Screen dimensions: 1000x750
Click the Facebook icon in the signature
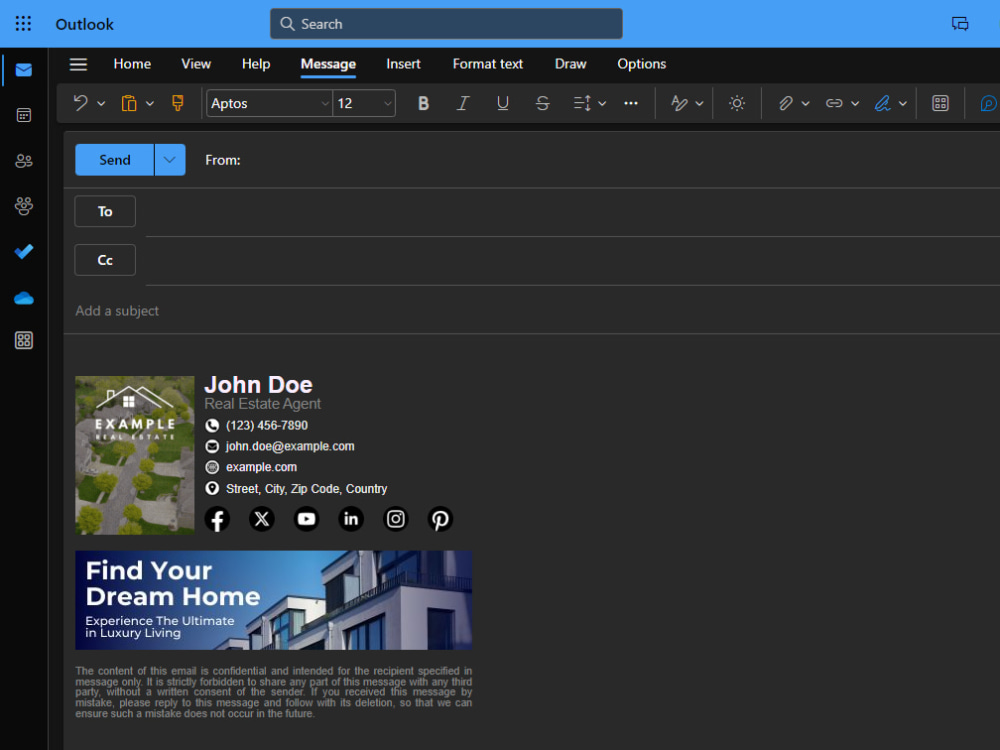(x=217, y=519)
